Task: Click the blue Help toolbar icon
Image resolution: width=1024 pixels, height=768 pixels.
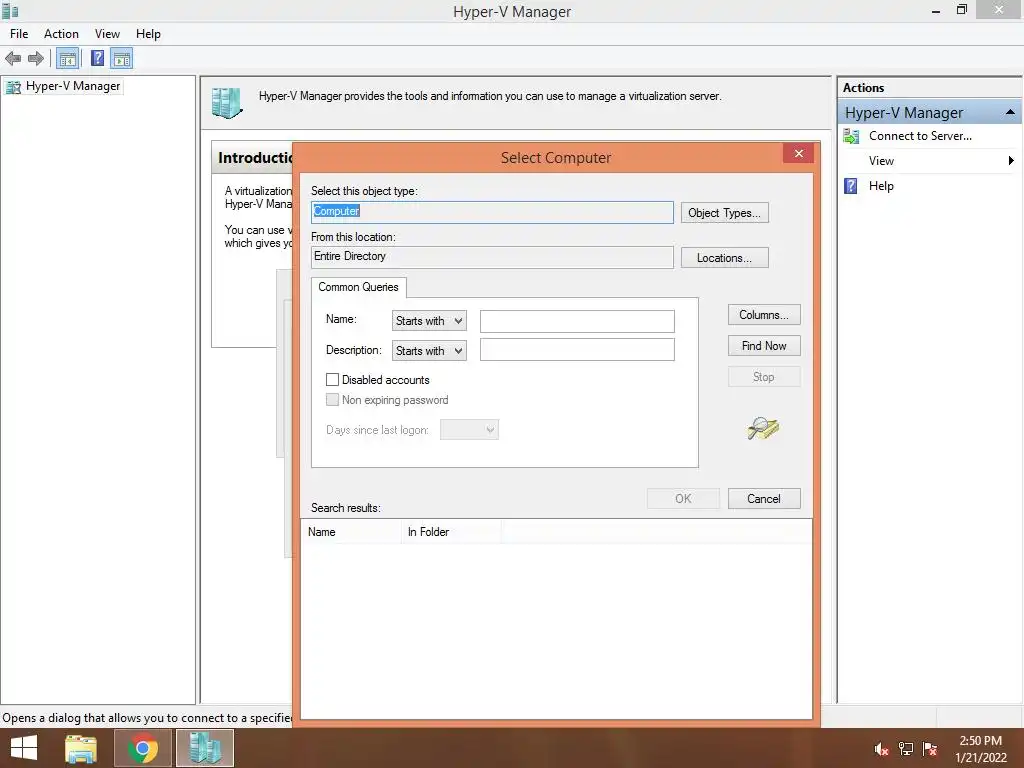Action: coord(97,59)
